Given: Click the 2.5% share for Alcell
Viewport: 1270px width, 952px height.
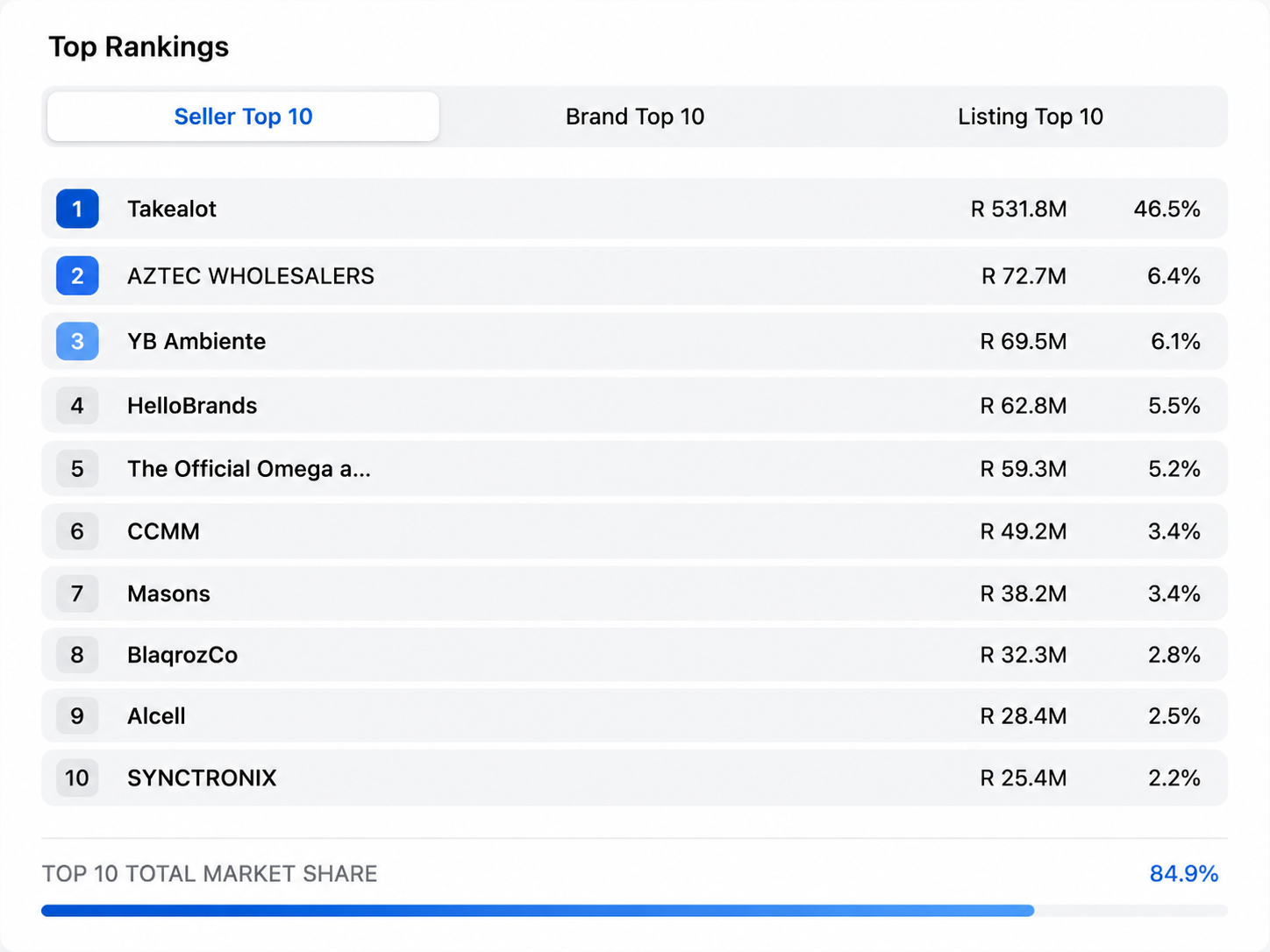Looking at the screenshot, I should 1174,716.
